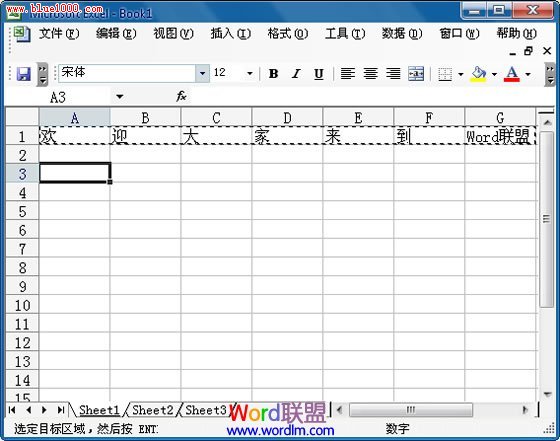Screen dimensions: 560x441
Task: Center align text
Action: 370,74
